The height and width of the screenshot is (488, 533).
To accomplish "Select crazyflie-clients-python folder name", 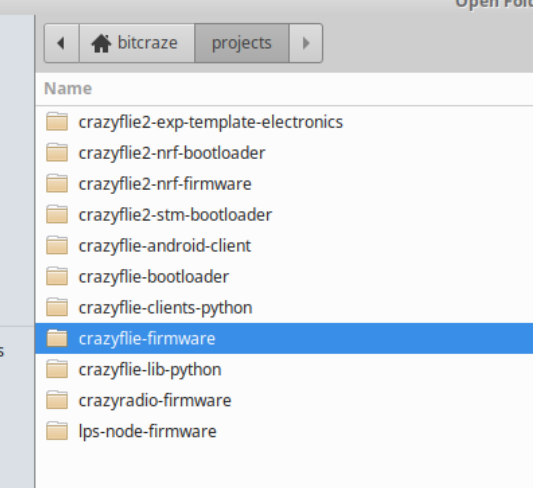I will 165,308.
